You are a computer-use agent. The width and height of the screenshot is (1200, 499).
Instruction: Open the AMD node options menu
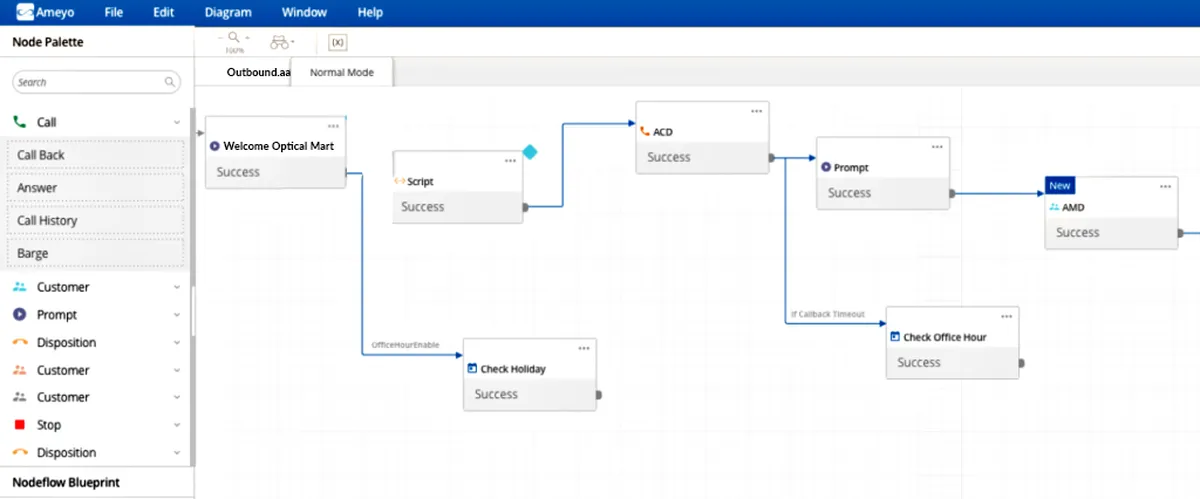click(1166, 187)
